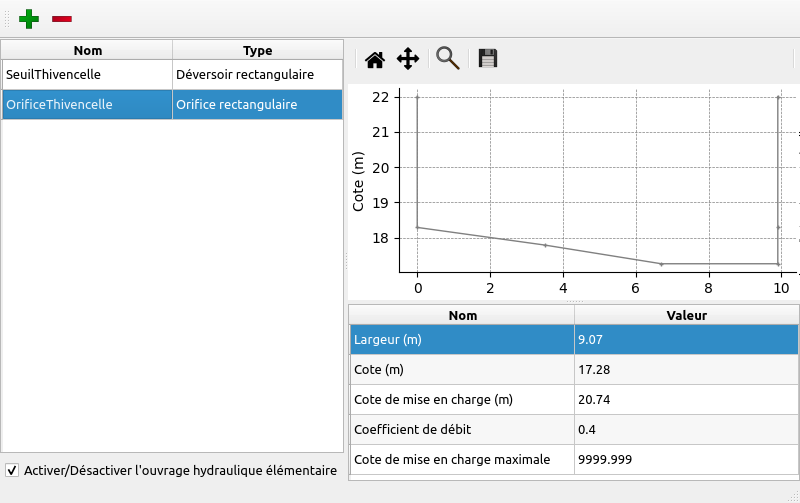
Task: Click the green plus add structure icon
Action: click(x=30, y=18)
